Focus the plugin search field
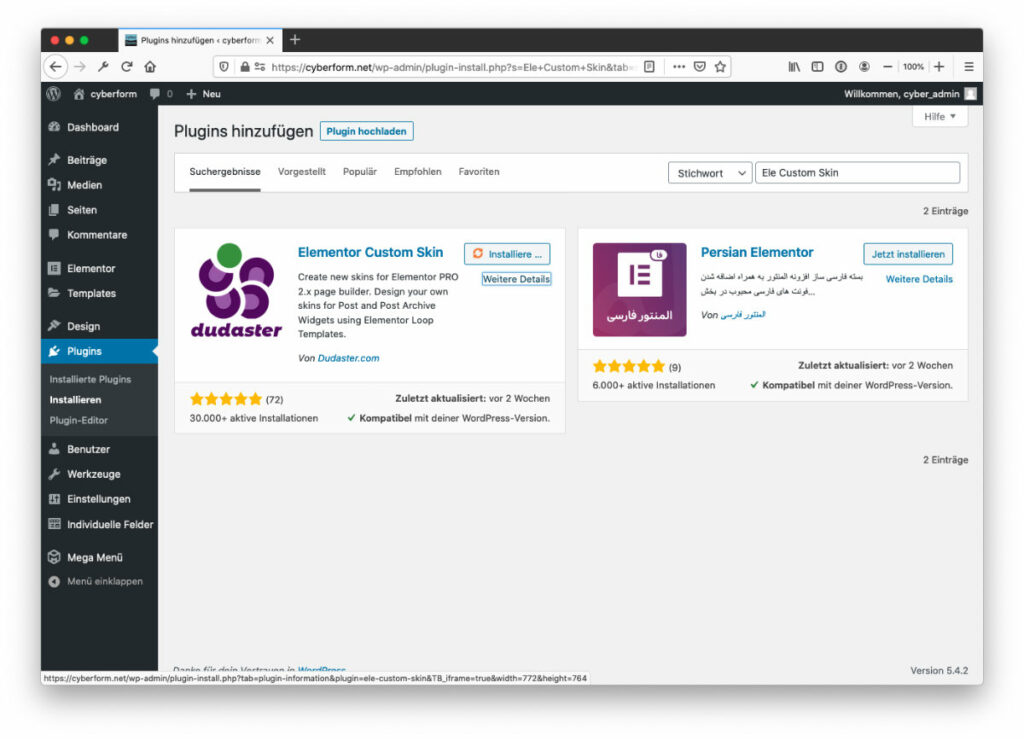Viewport: 1024px width, 739px height. 857,173
